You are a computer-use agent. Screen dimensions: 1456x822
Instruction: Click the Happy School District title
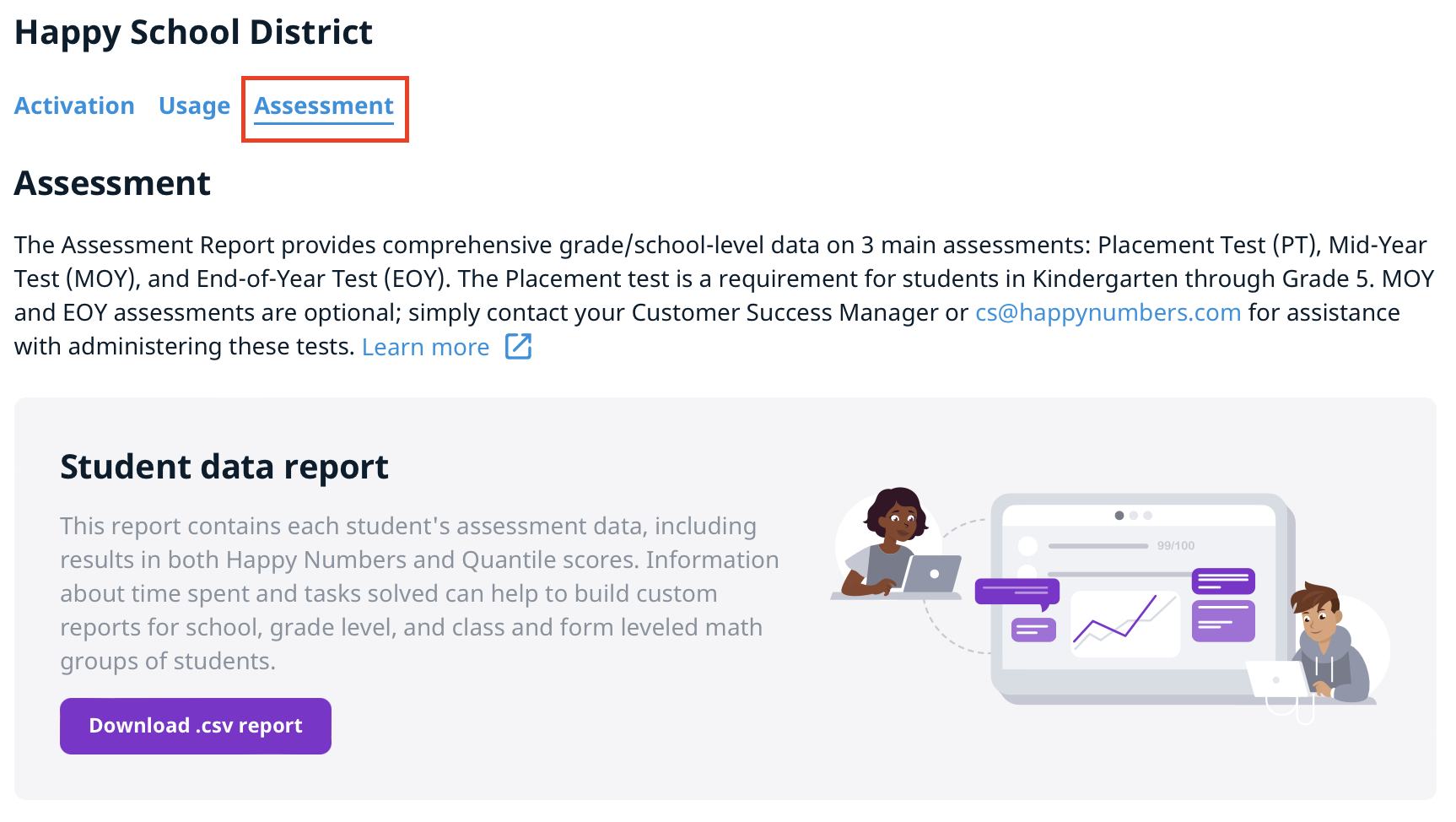point(193,33)
